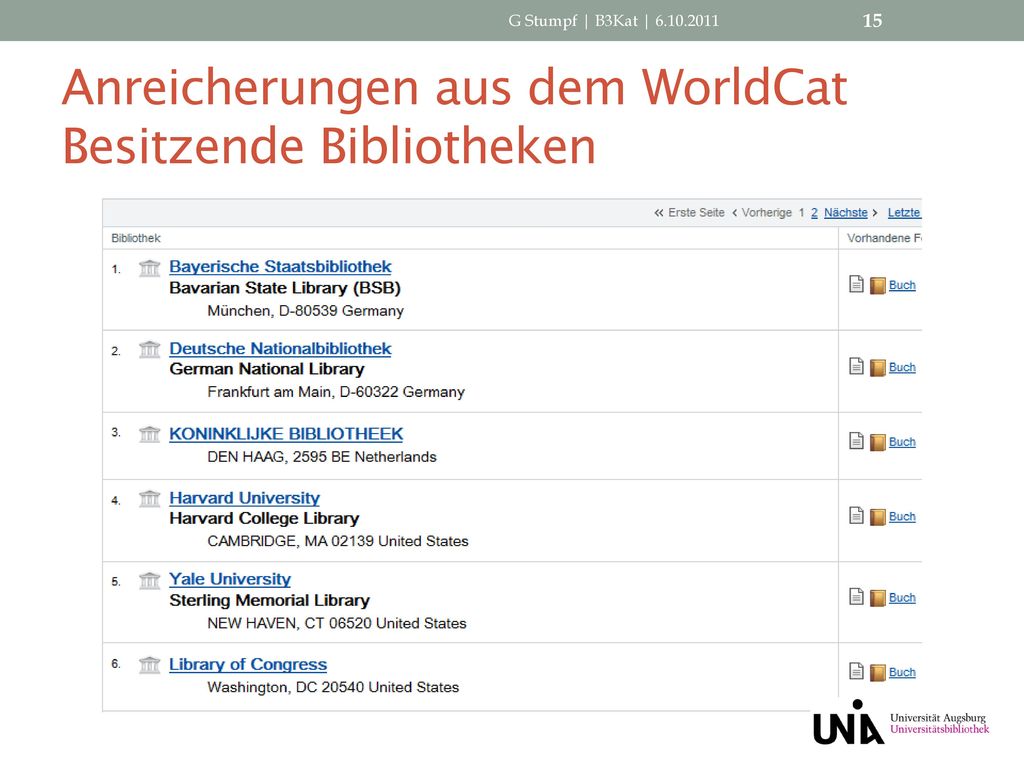The image size is (1024, 768).
Task: Click the Universität Augsburg UNIA logo
Action: coord(848,722)
